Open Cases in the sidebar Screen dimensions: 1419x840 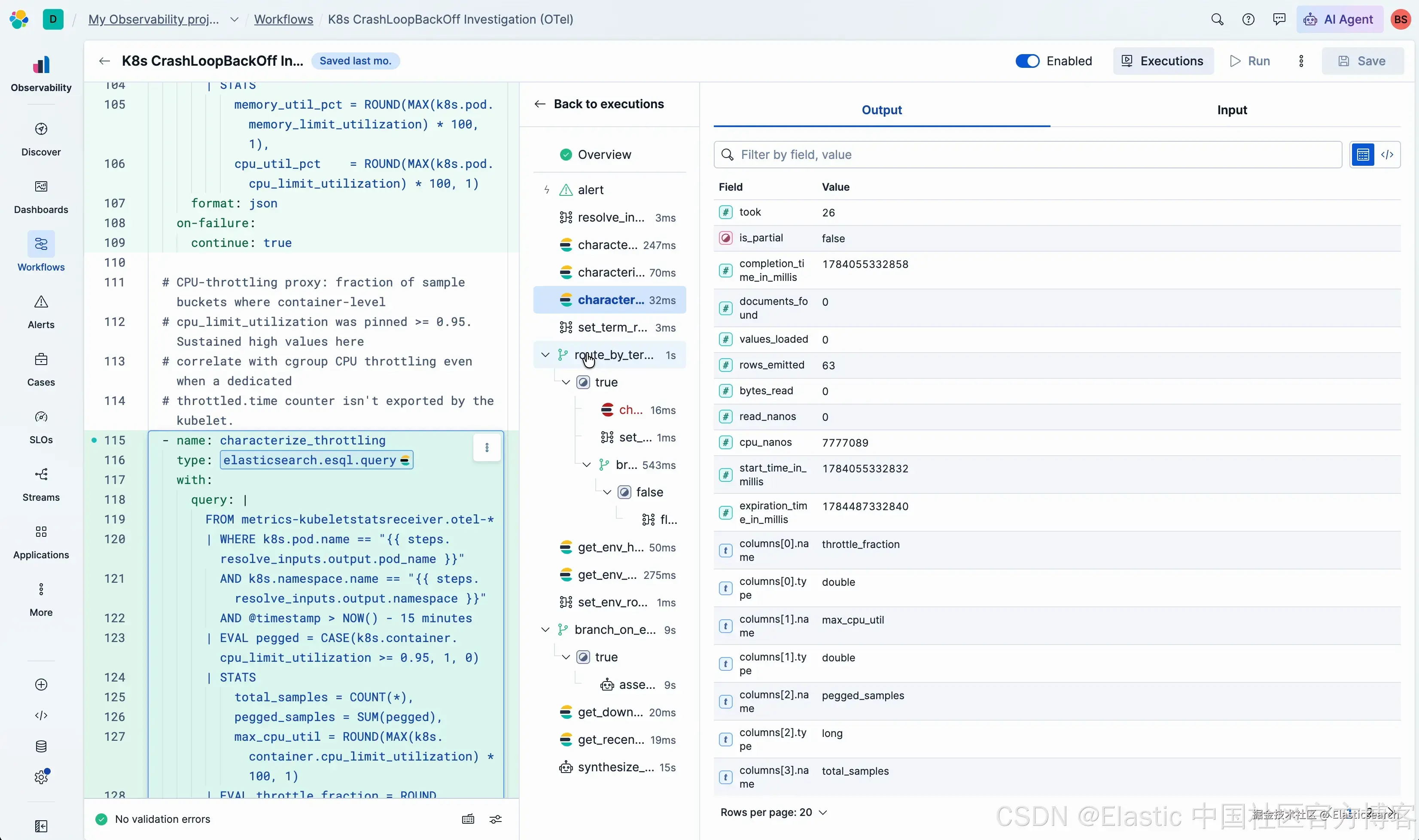41,369
